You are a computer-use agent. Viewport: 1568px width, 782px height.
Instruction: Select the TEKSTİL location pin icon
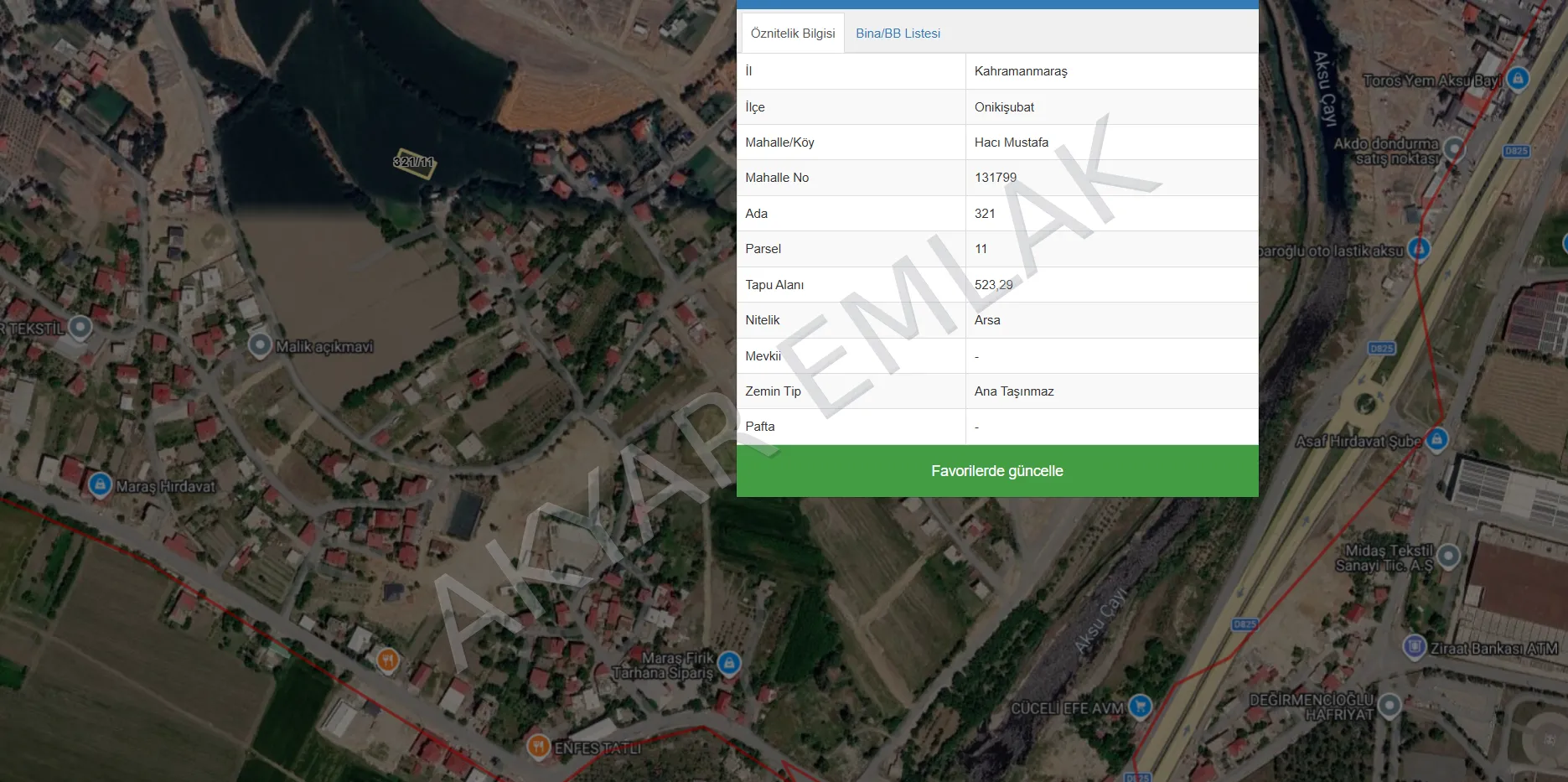(x=80, y=327)
